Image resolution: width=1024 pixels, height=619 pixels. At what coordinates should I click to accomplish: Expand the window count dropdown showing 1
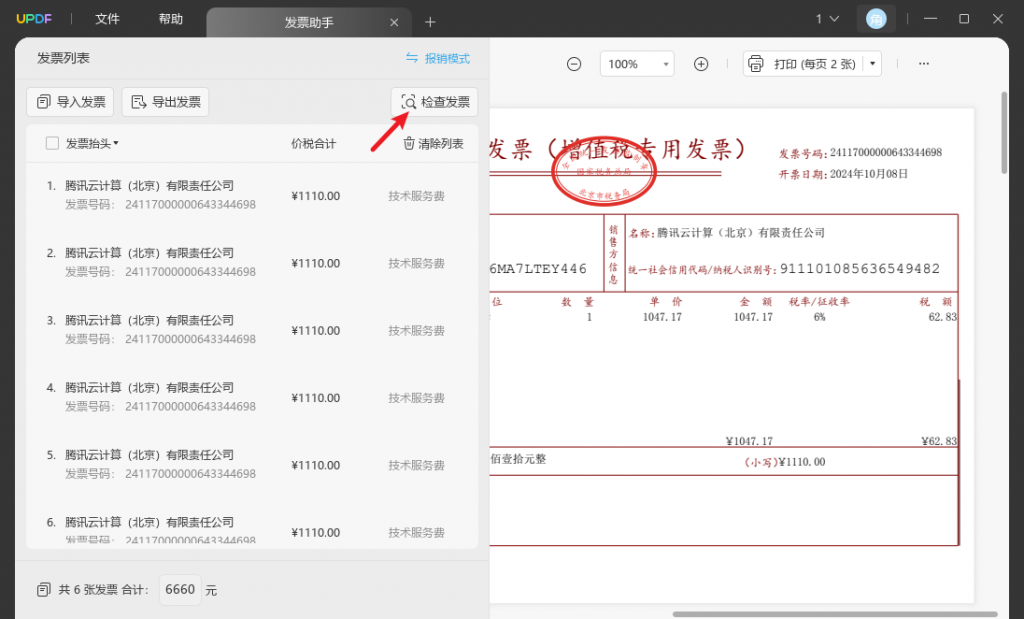tap(827, 19)
